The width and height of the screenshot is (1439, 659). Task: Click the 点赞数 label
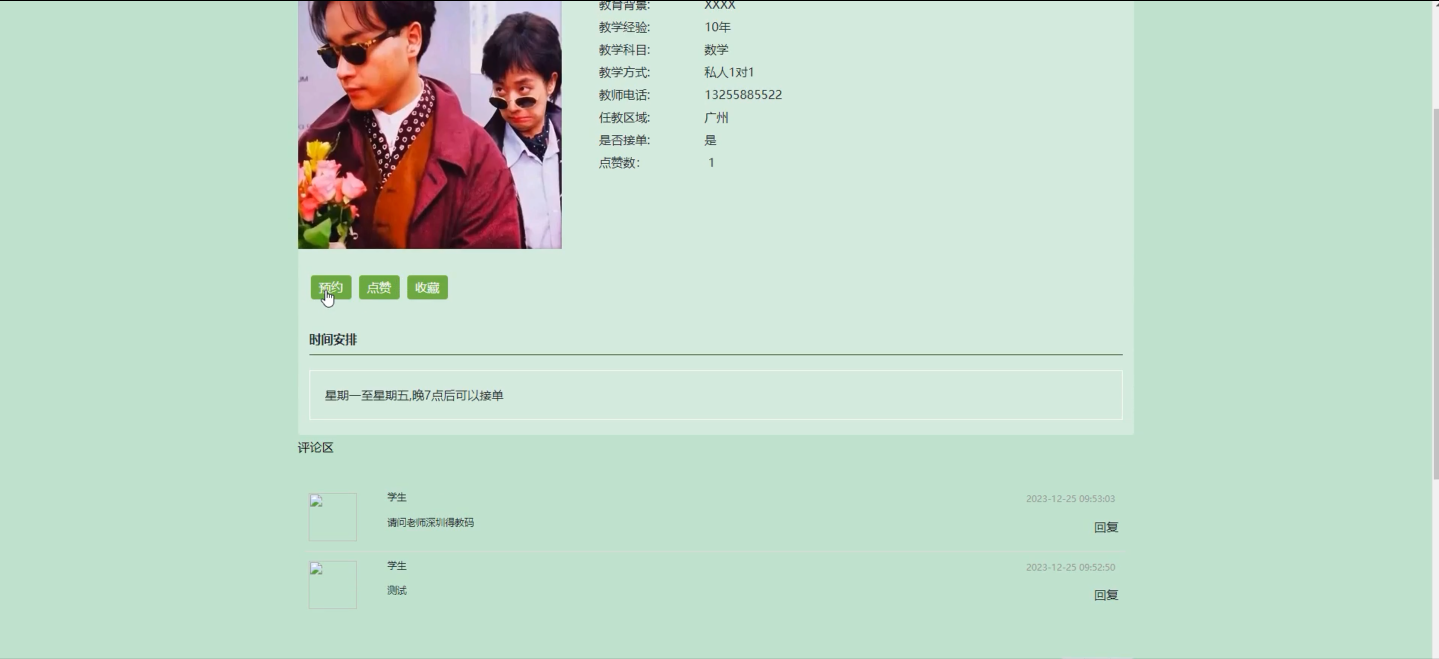[x=619, y=163]
